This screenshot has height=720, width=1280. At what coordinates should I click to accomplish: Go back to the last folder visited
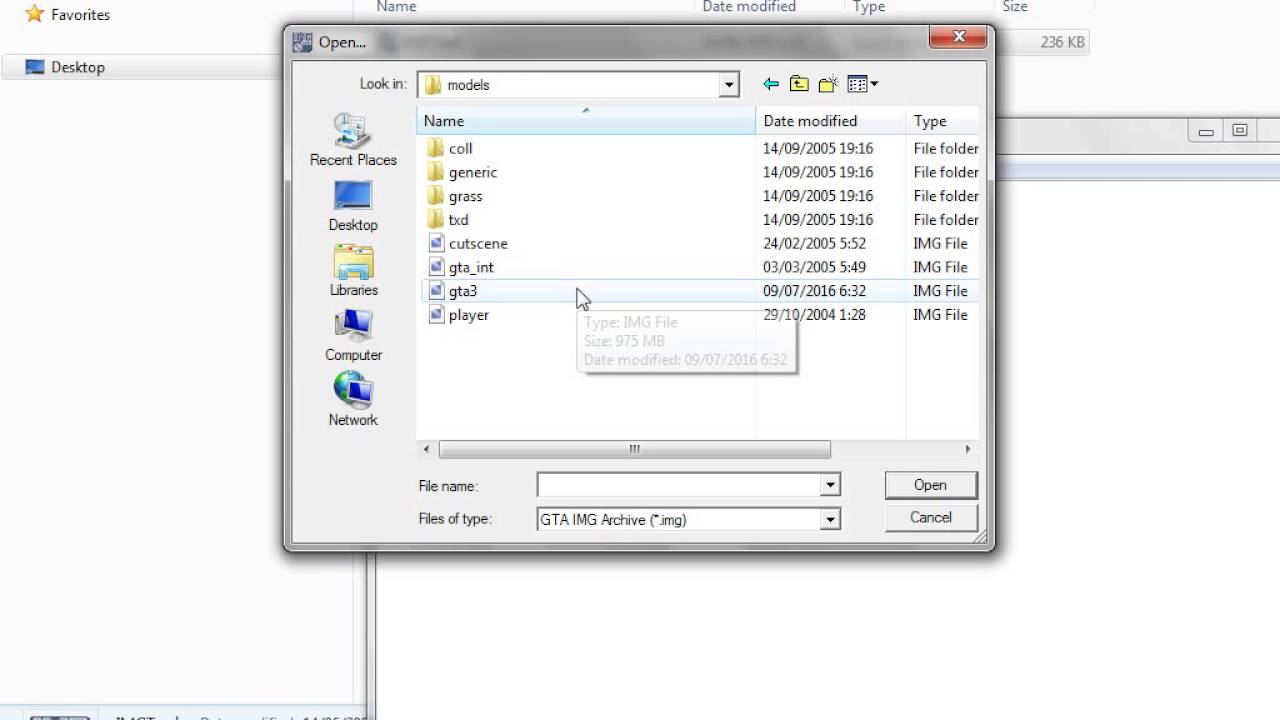(x=770, y=84)
